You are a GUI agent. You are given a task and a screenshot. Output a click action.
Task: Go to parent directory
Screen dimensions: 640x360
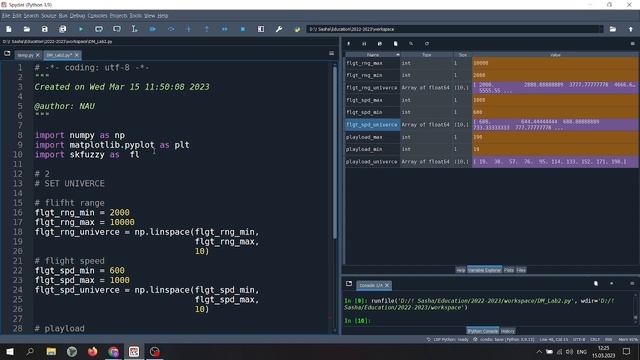pyautogui.click(x=631, y=29)
